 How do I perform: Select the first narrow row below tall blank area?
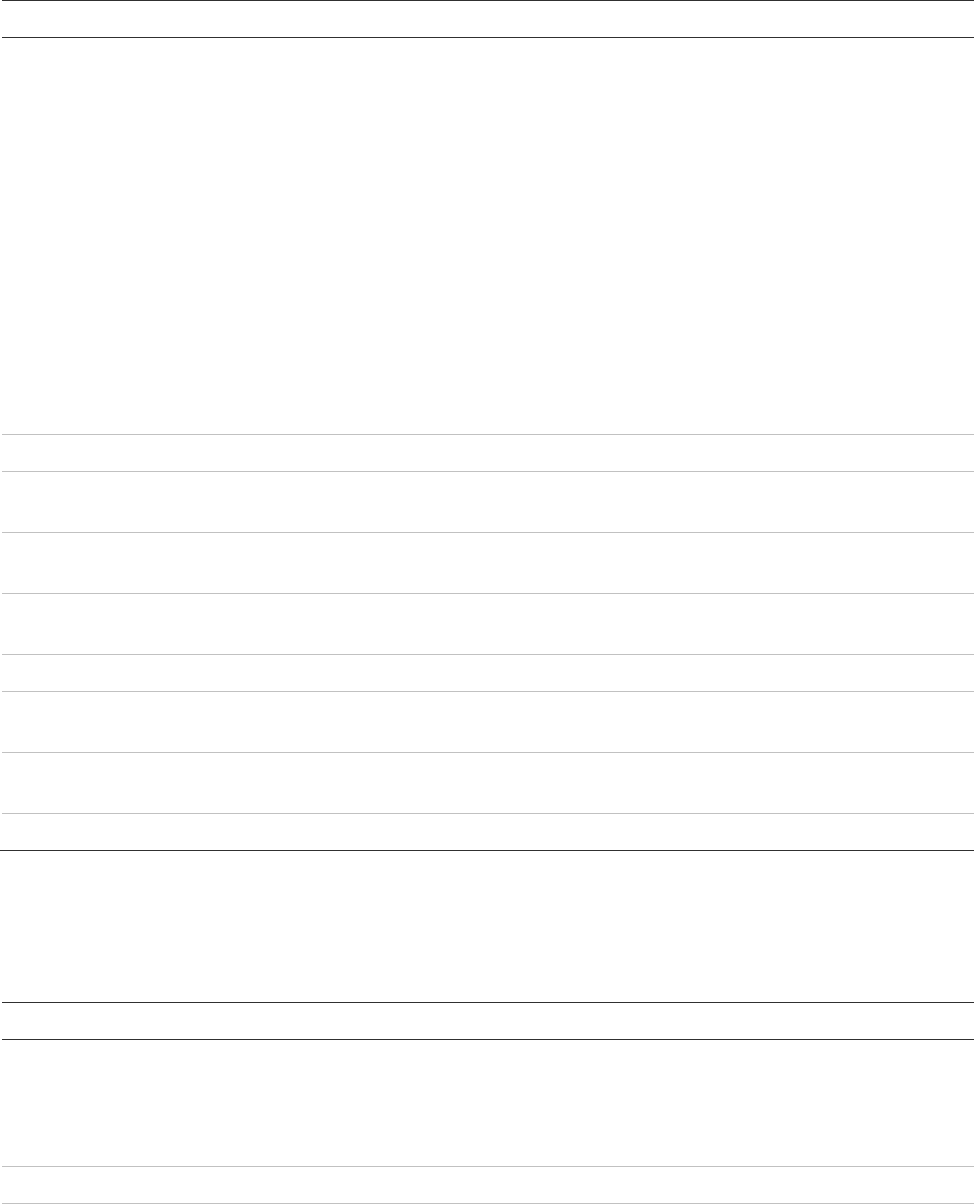pos(487,453)
